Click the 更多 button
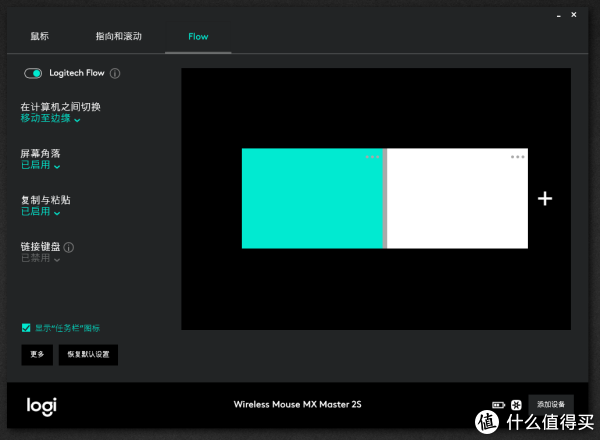 [37, 355]
